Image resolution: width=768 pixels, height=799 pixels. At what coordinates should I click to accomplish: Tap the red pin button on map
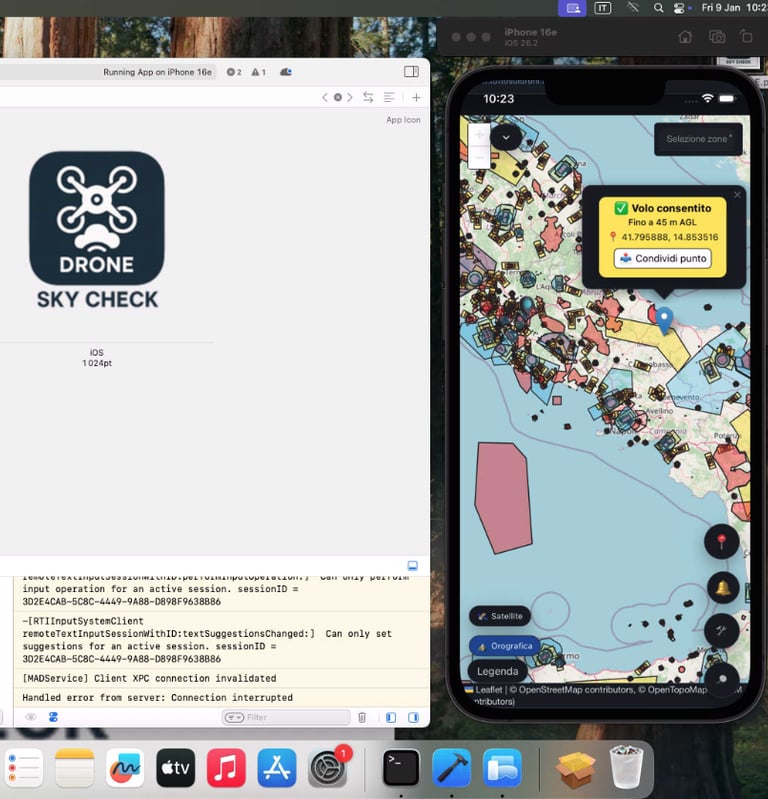[722, 541]
